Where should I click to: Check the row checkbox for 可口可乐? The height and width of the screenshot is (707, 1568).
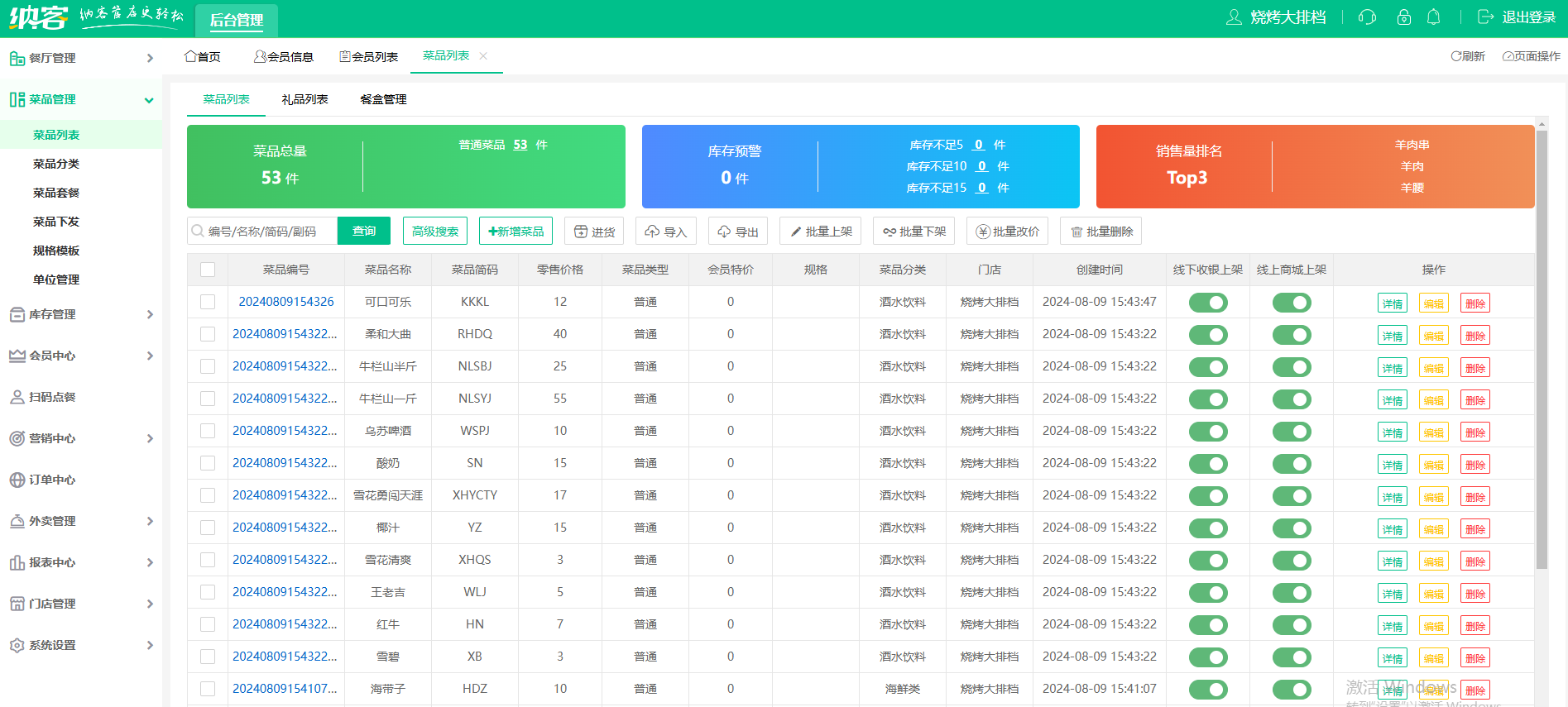(x=208, y=302)
